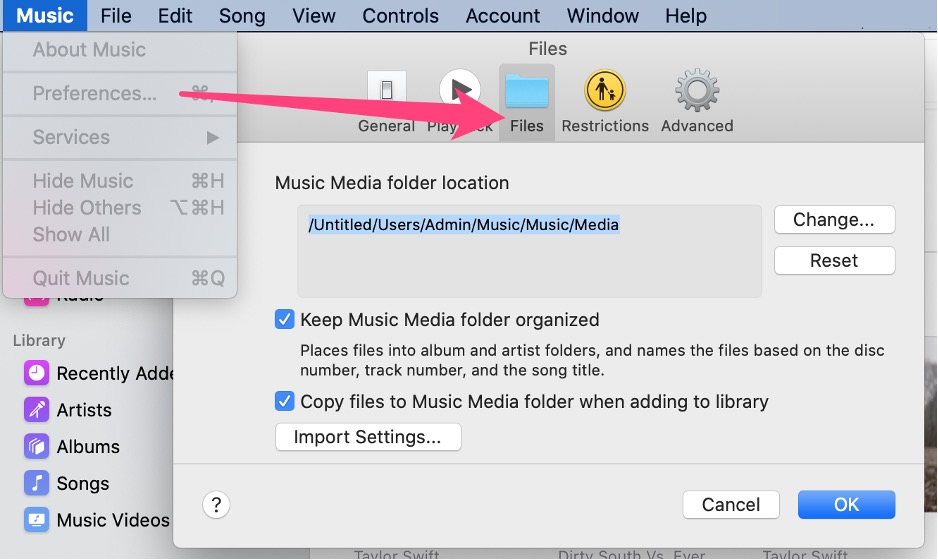Open the Controls menu
Screen dimensions: 938x560
(400, 16)
